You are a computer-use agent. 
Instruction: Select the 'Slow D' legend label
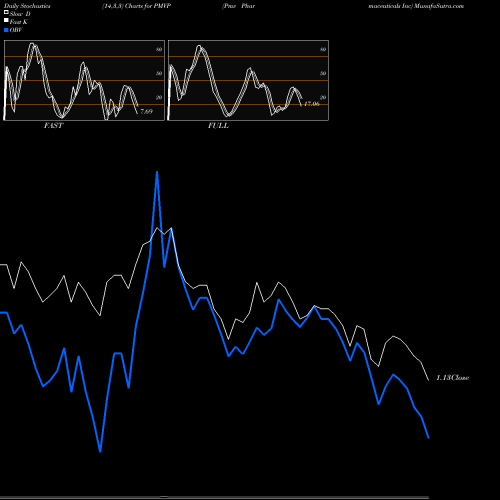(x=20, y=14)
